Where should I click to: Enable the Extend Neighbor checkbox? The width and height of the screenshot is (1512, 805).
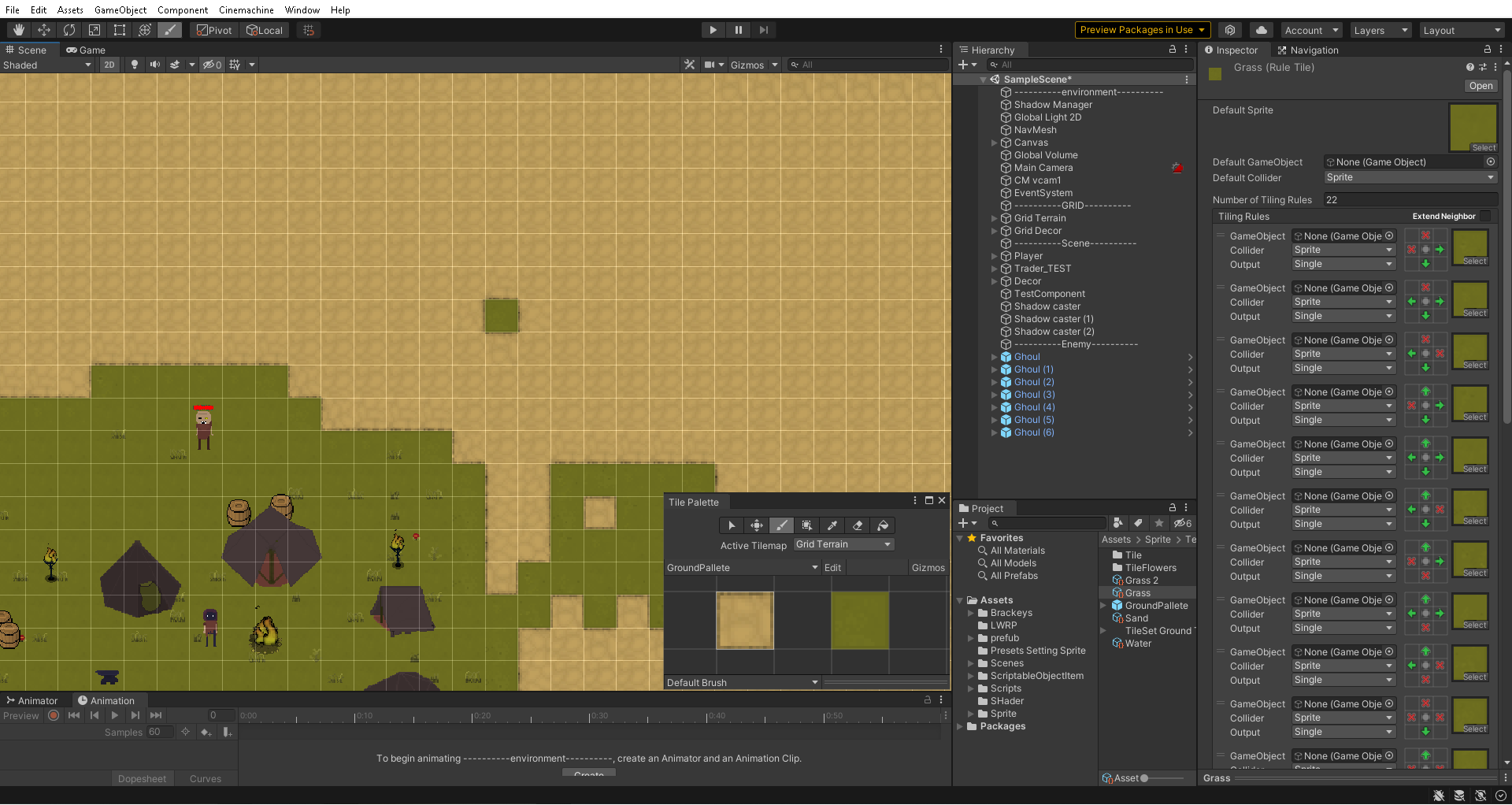point(1484,216)
